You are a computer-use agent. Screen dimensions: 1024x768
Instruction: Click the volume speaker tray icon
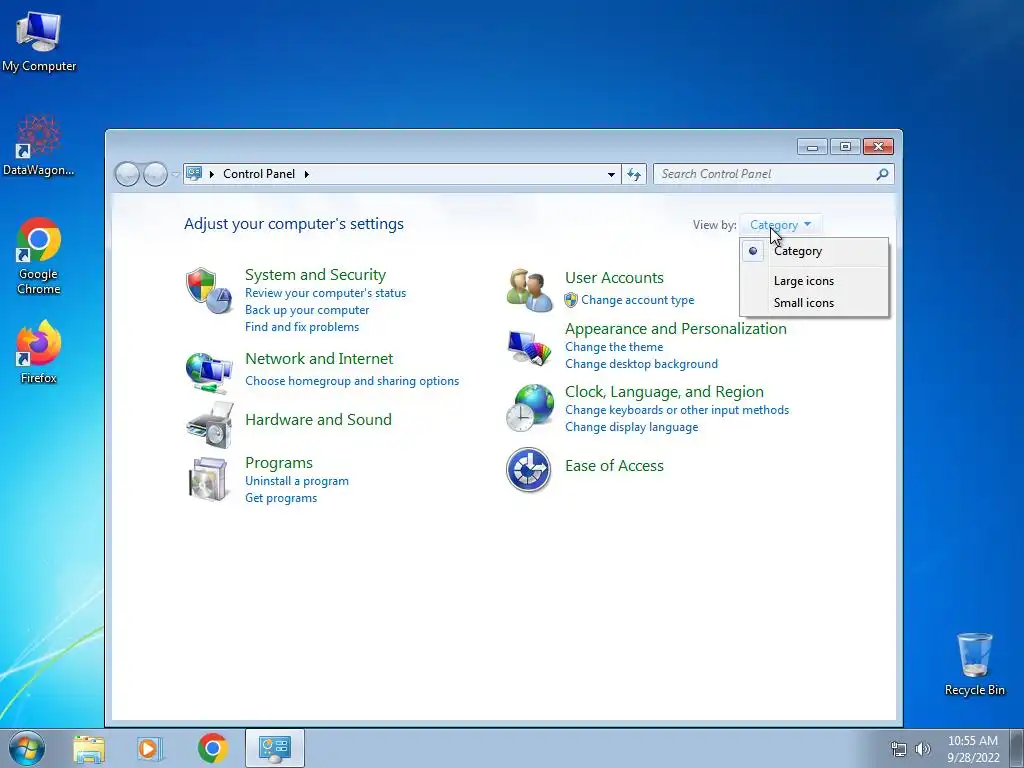923,749
